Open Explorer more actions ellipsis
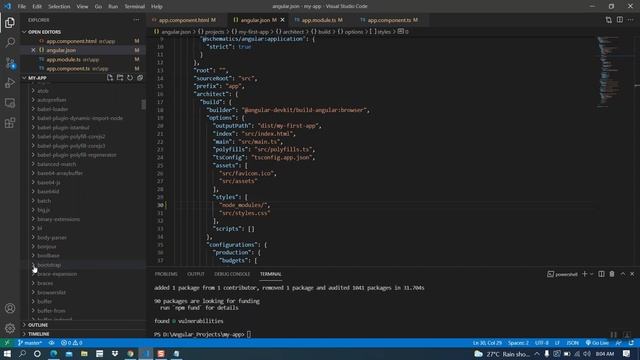Screen dimensions: 640x360 (x=136, y=20)
